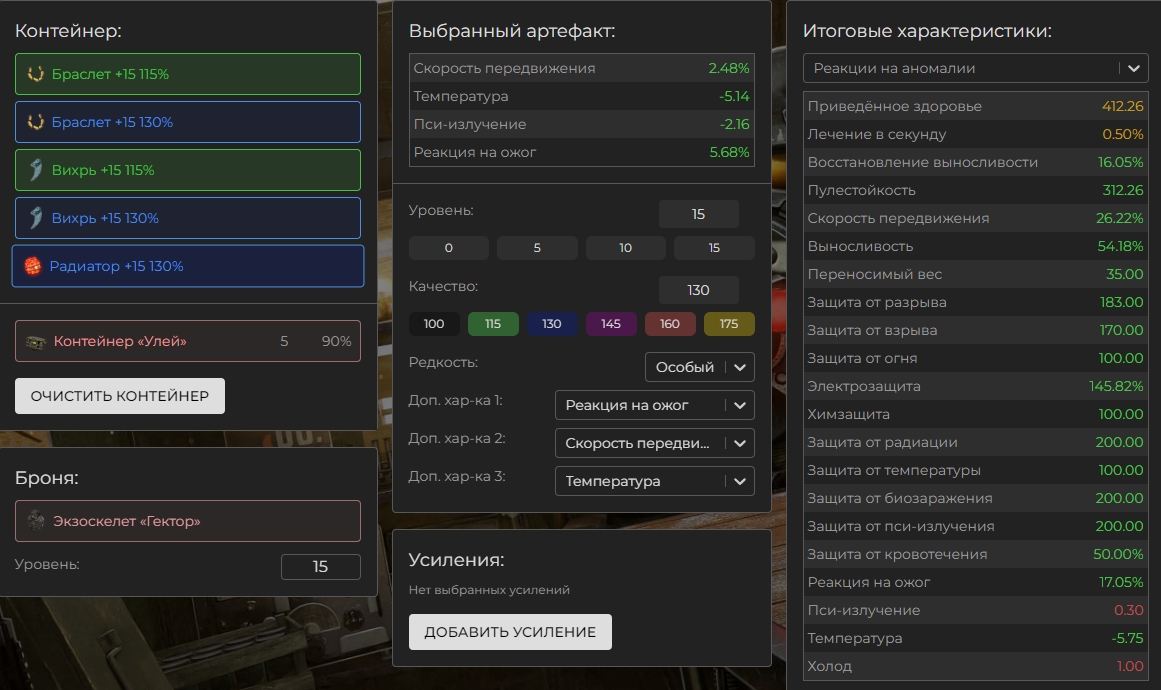Click the Экзоскелет «Гектор» armor icon

(36, 521)
